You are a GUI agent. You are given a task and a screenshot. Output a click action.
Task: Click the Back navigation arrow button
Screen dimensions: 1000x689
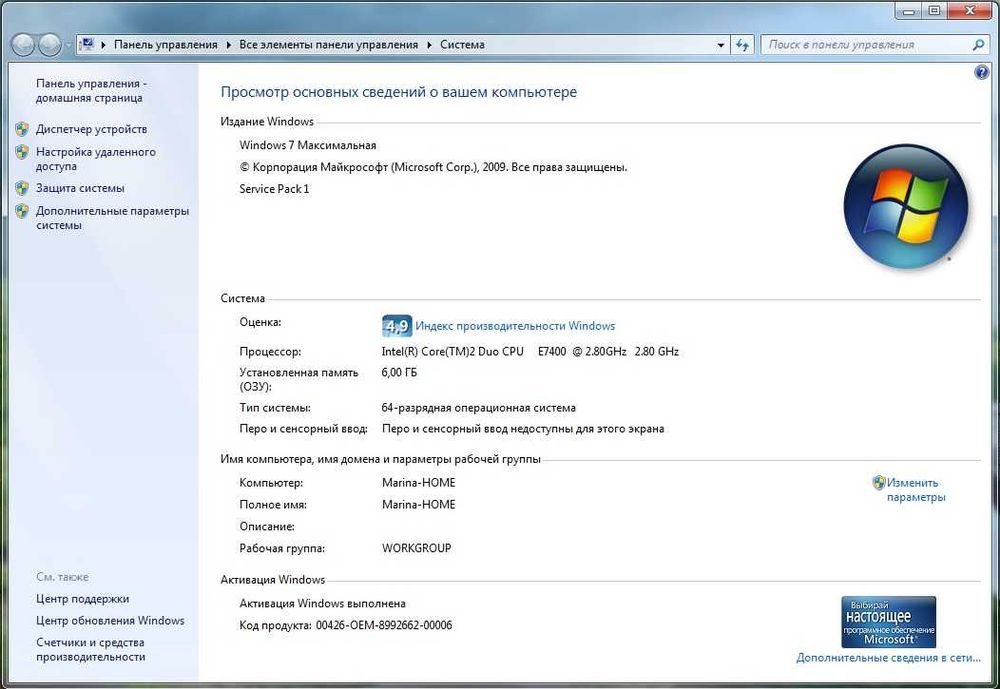coord(22,45)
